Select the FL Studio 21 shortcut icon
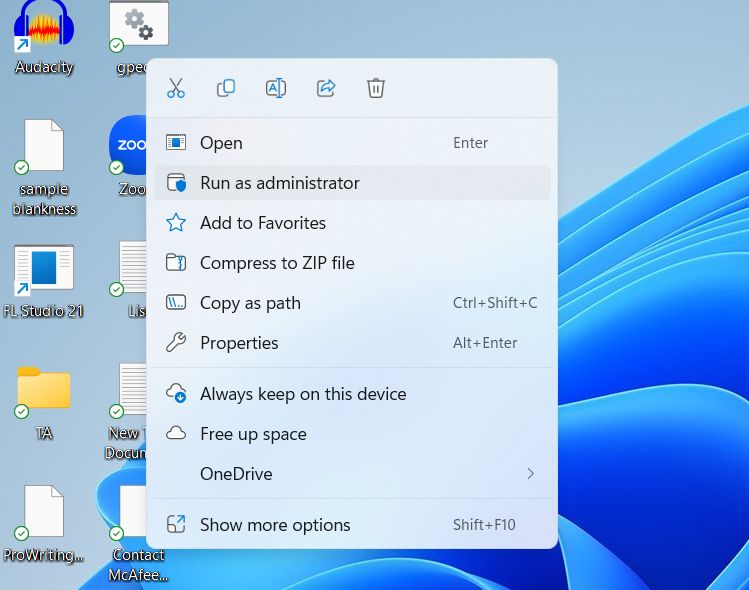This screenshot has width=749, height=590. tap(43, 272)
